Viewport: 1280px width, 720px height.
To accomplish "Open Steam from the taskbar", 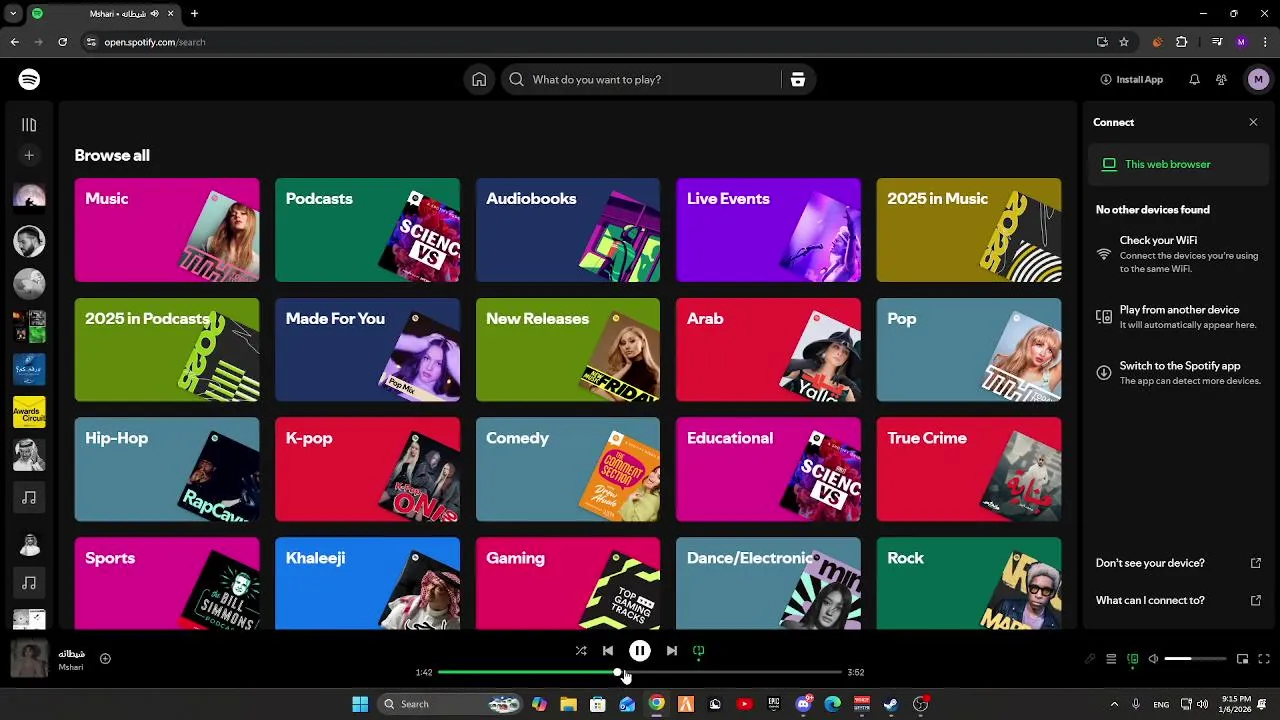I will coord(891,704).
